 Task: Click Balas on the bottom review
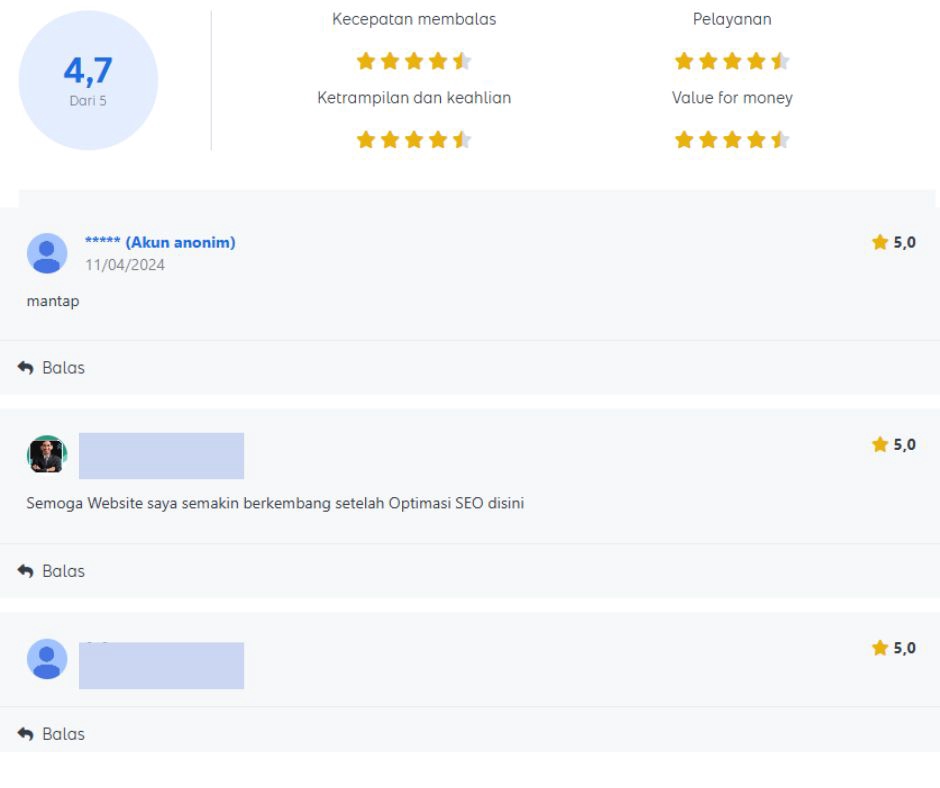tap(63, 733)
